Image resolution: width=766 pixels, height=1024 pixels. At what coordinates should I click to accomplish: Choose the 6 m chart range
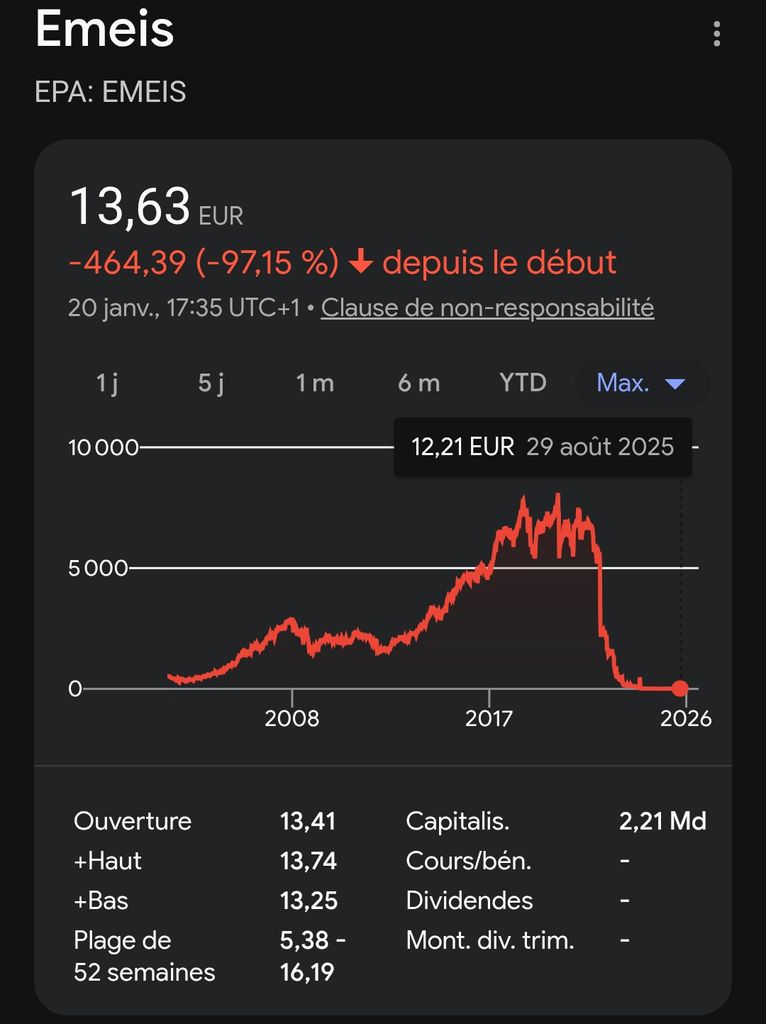click(x=418, y=383)
